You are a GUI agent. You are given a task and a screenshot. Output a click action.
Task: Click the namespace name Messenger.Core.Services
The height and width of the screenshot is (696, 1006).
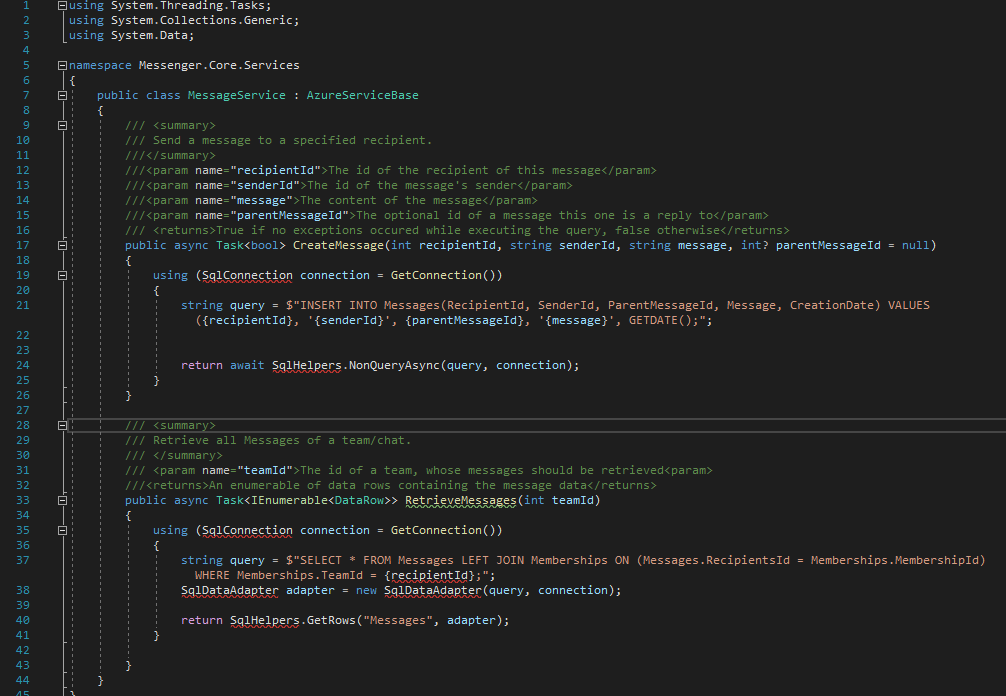point(219,65)
